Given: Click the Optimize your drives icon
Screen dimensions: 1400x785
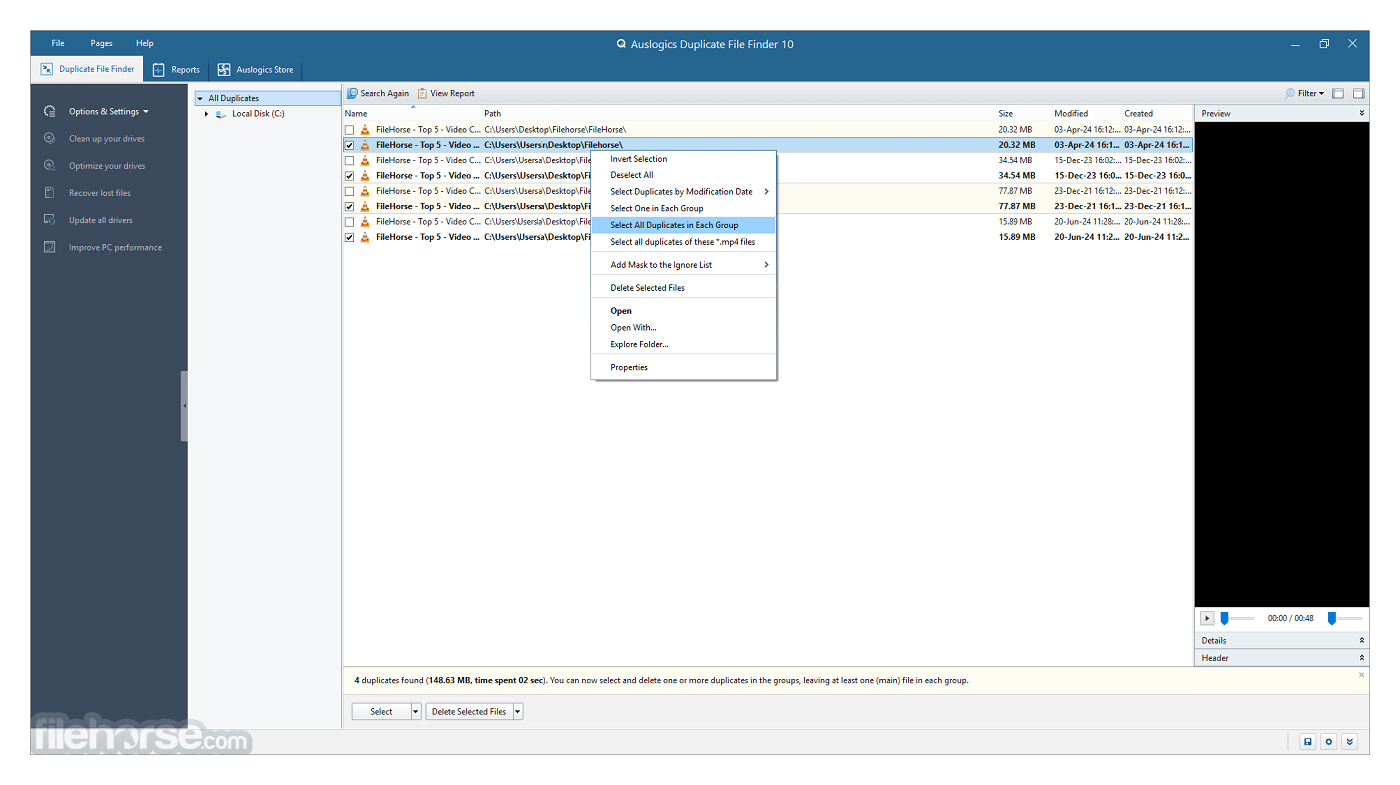Looking at the screenshot, I should [x=49, y=165].
